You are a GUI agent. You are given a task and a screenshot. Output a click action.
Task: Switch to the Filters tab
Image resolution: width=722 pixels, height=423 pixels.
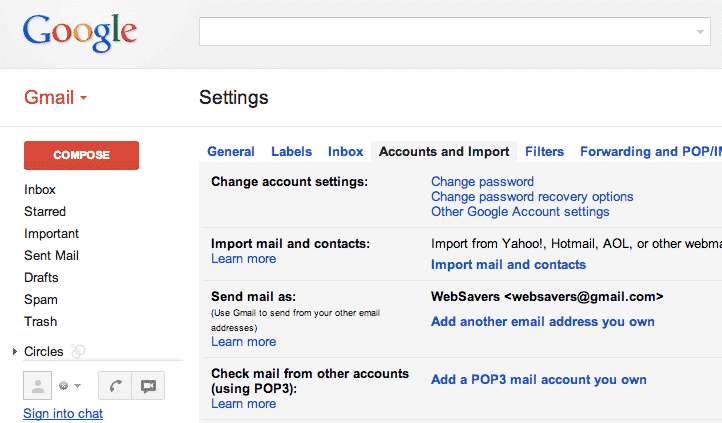pos(544,151)
